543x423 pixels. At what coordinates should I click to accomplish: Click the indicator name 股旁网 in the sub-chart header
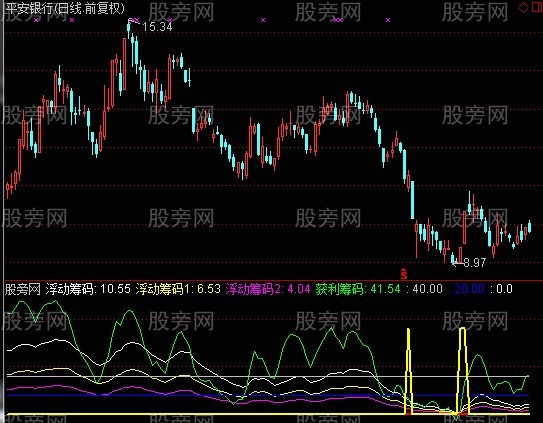[23, 289]
